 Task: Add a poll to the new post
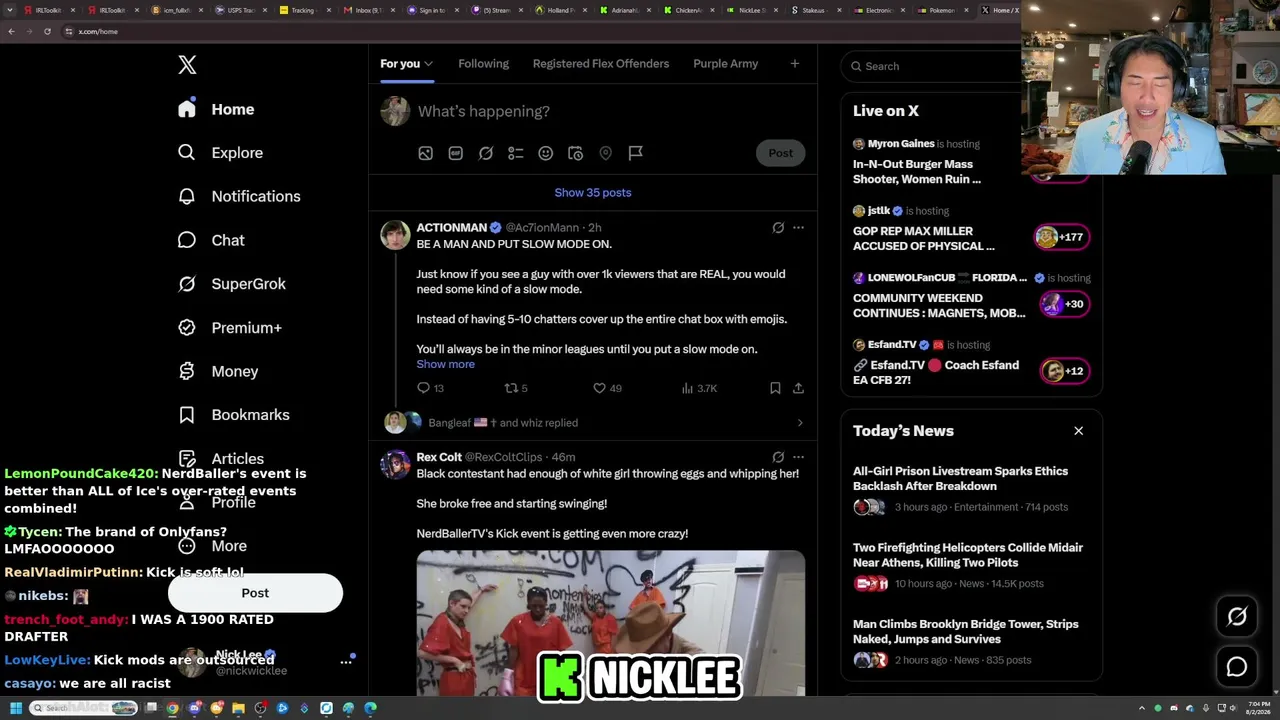click(x=516, y=153)
